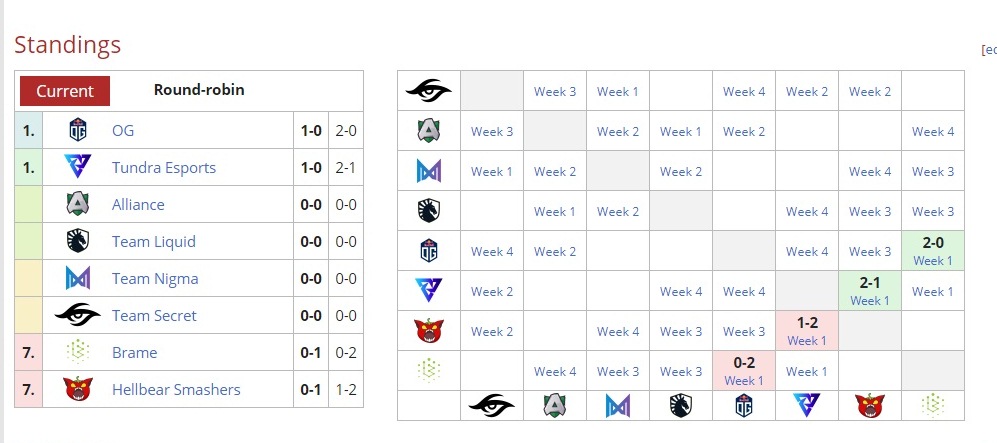The width and height of the screenshot is (997, 443).
Task: Open Team Secret logo in the standings list
Action: [79, 315]
